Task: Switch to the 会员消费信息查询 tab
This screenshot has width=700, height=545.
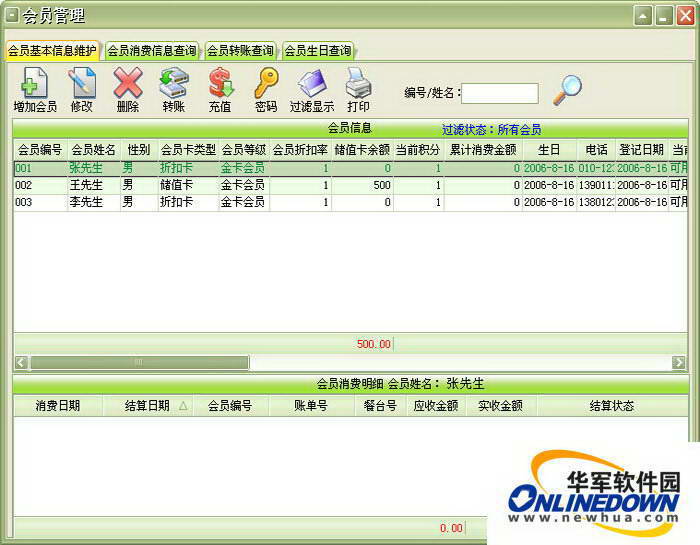Action: click(152, 50)
